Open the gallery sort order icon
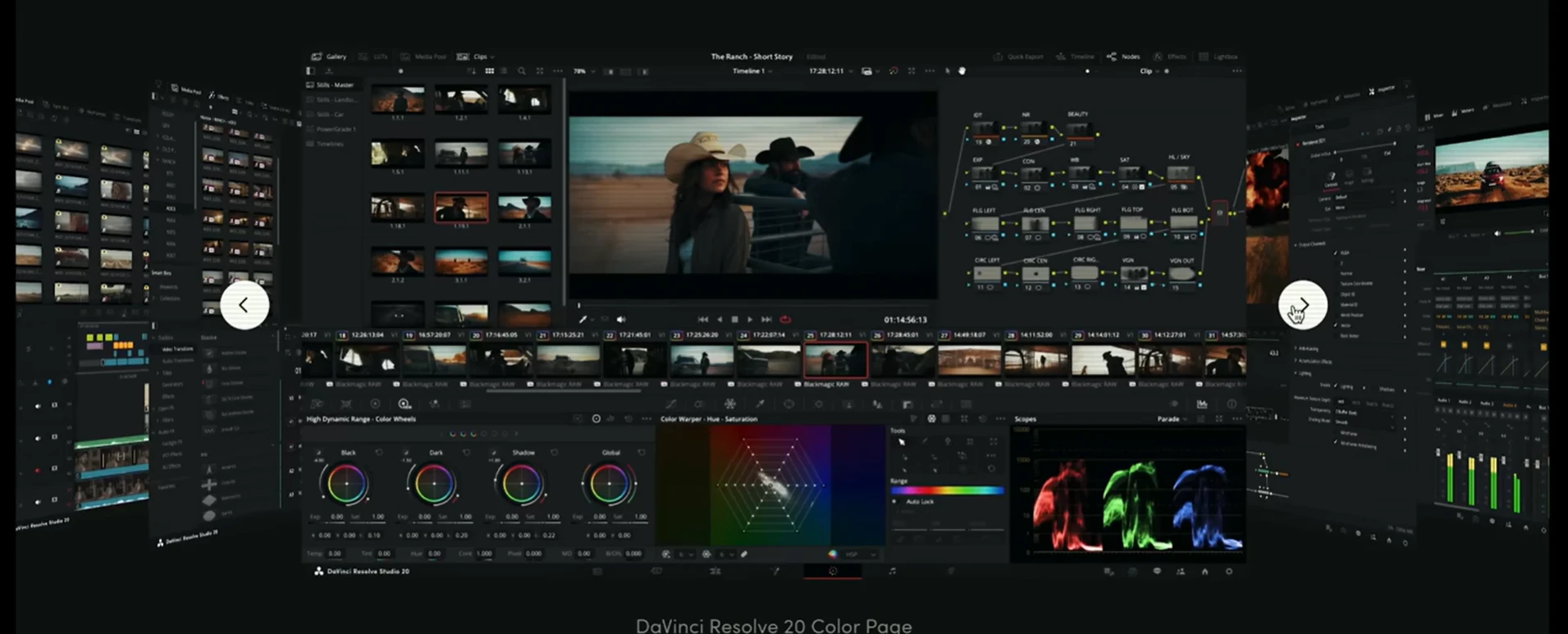Viewport: 1568px width, 634px height. point(472,71)
